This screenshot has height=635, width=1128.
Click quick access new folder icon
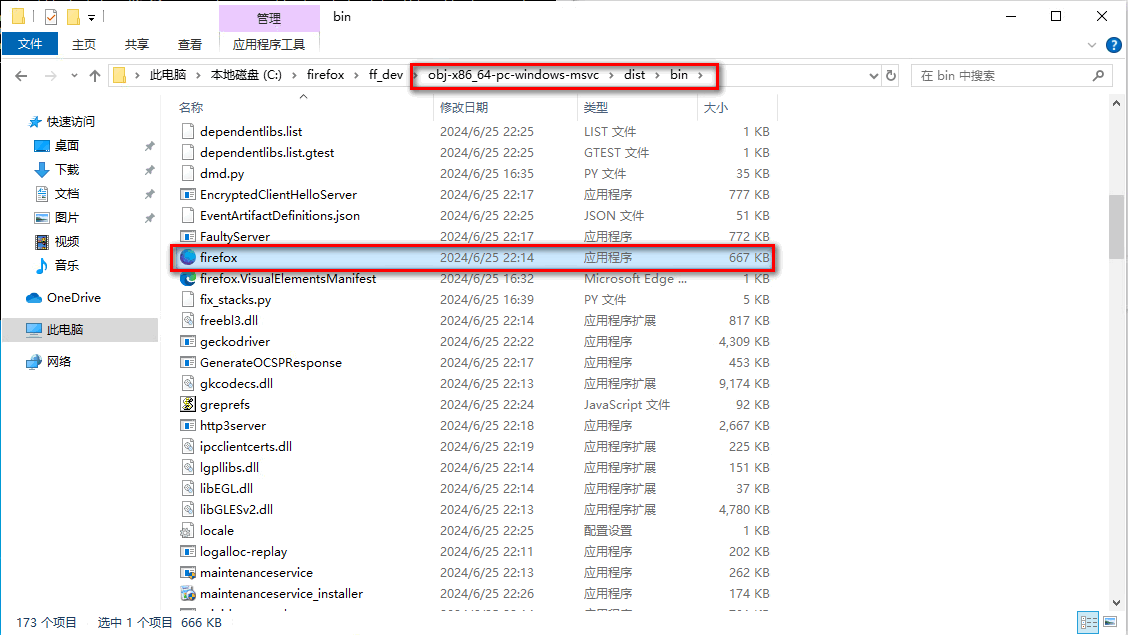(x=73, y=17)
